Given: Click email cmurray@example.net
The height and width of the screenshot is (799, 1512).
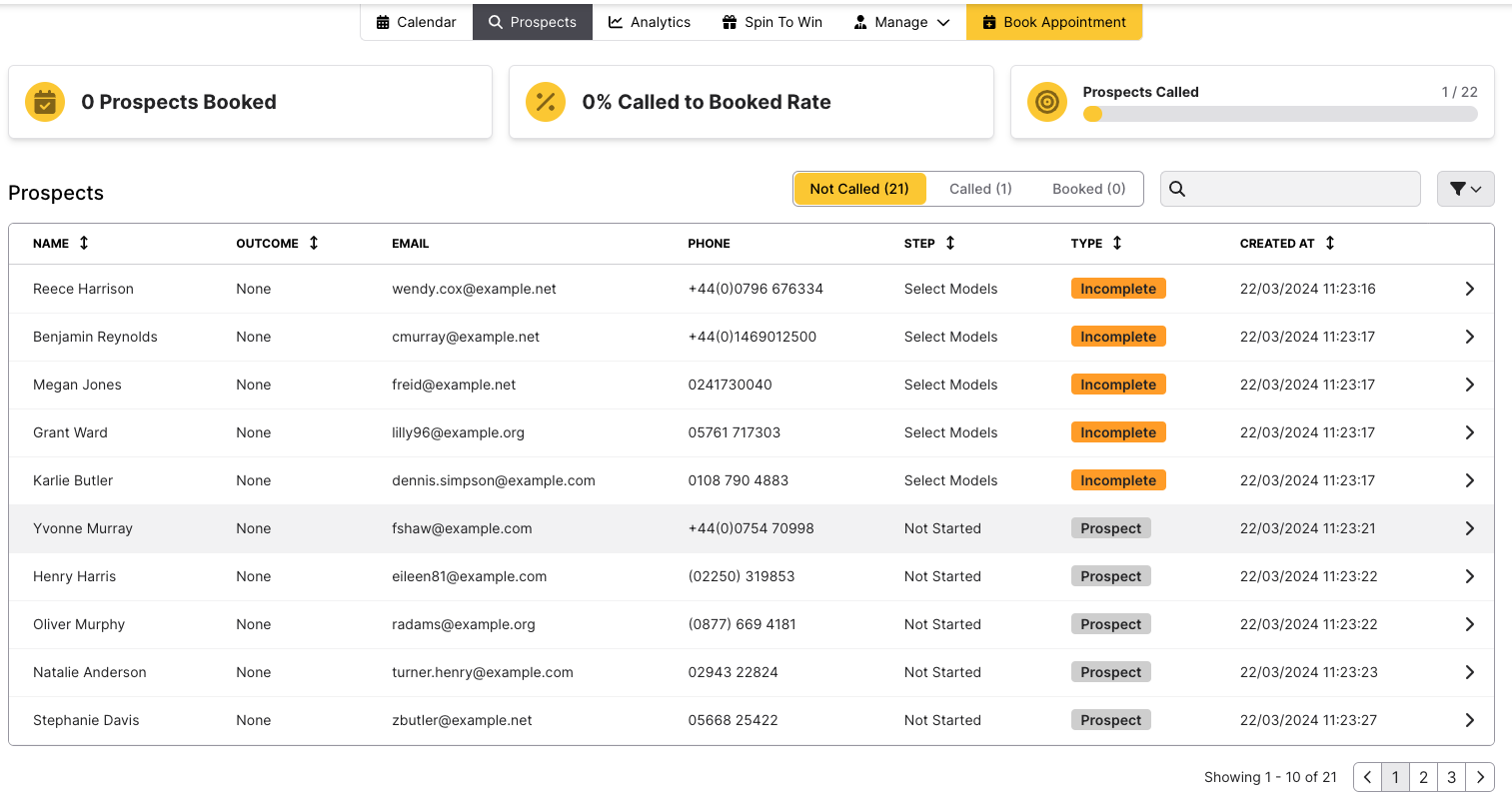Looking at the screenshot, I should pyautogui.click(x=466, y=337).
